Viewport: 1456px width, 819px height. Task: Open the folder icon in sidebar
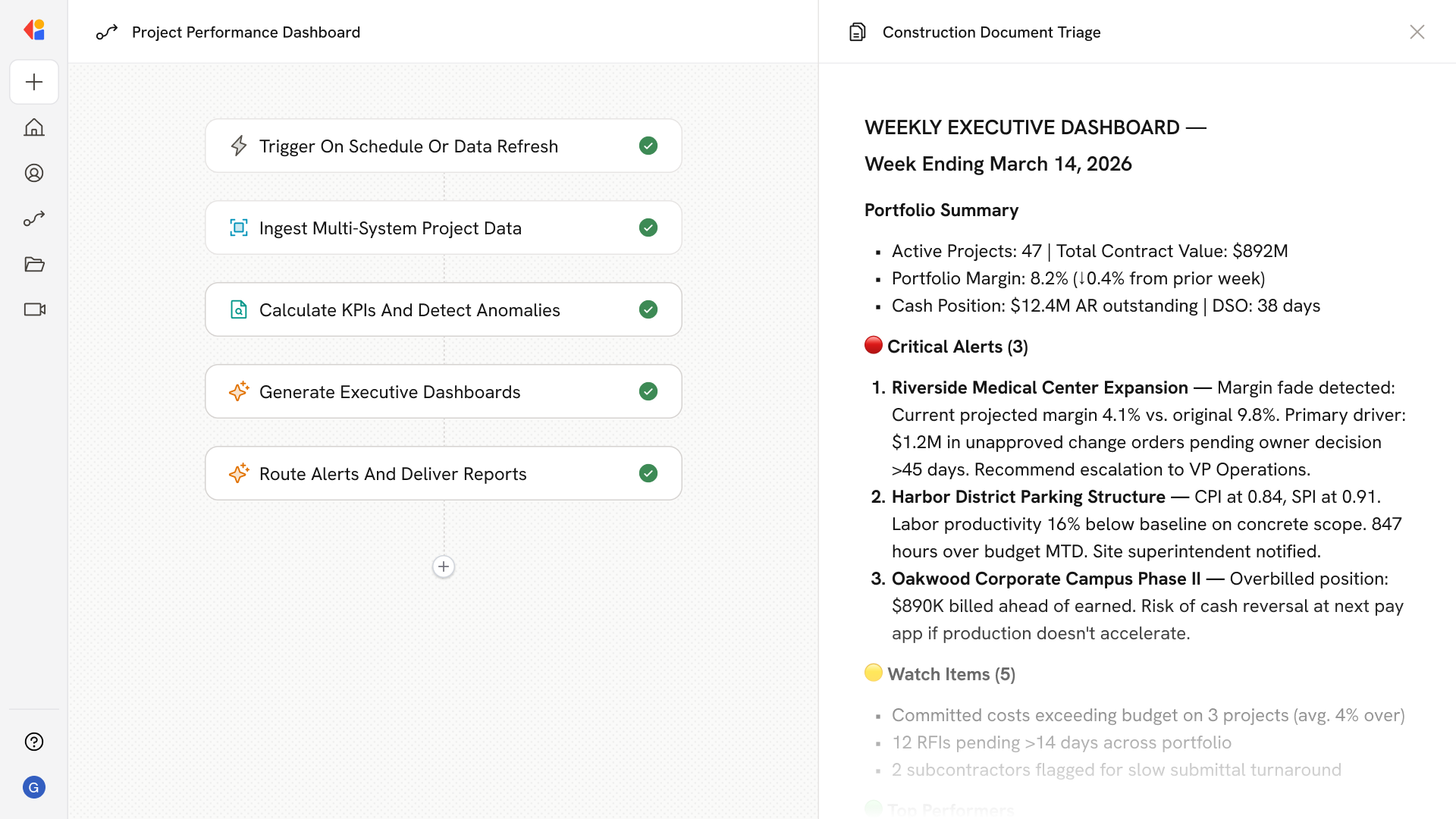[34, 264]
